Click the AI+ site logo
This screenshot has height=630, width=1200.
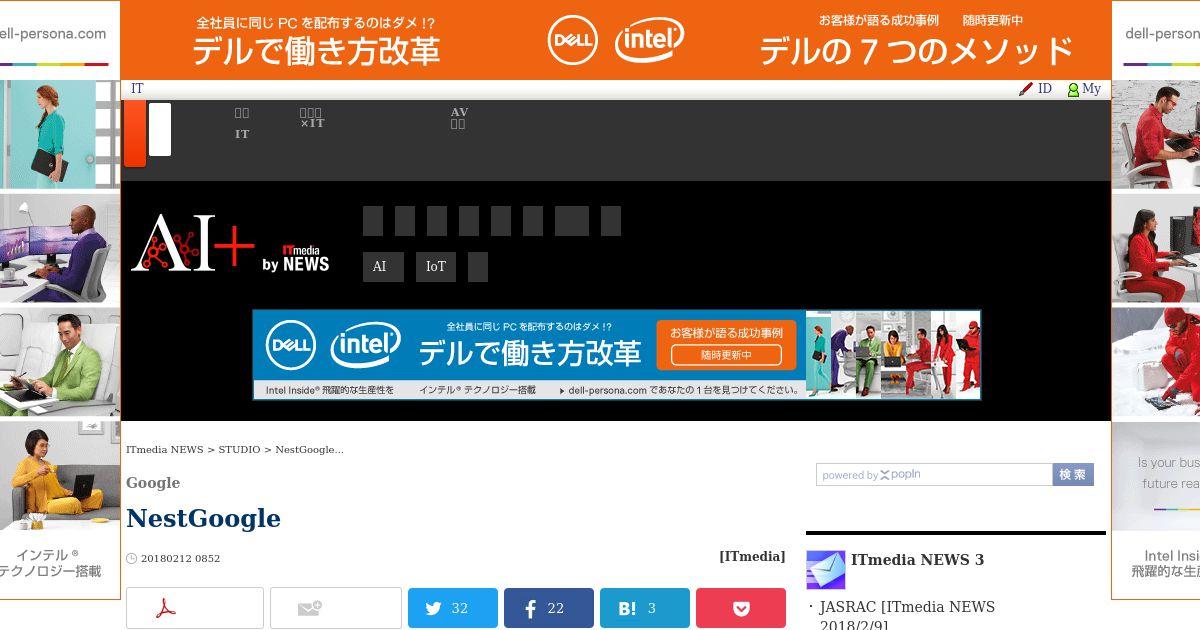click(193, 242)
